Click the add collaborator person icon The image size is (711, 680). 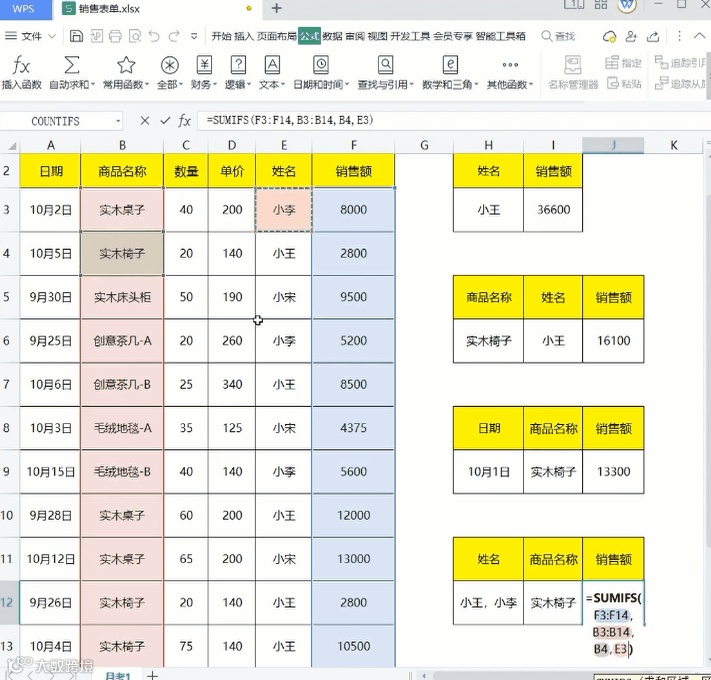(631, 36)
